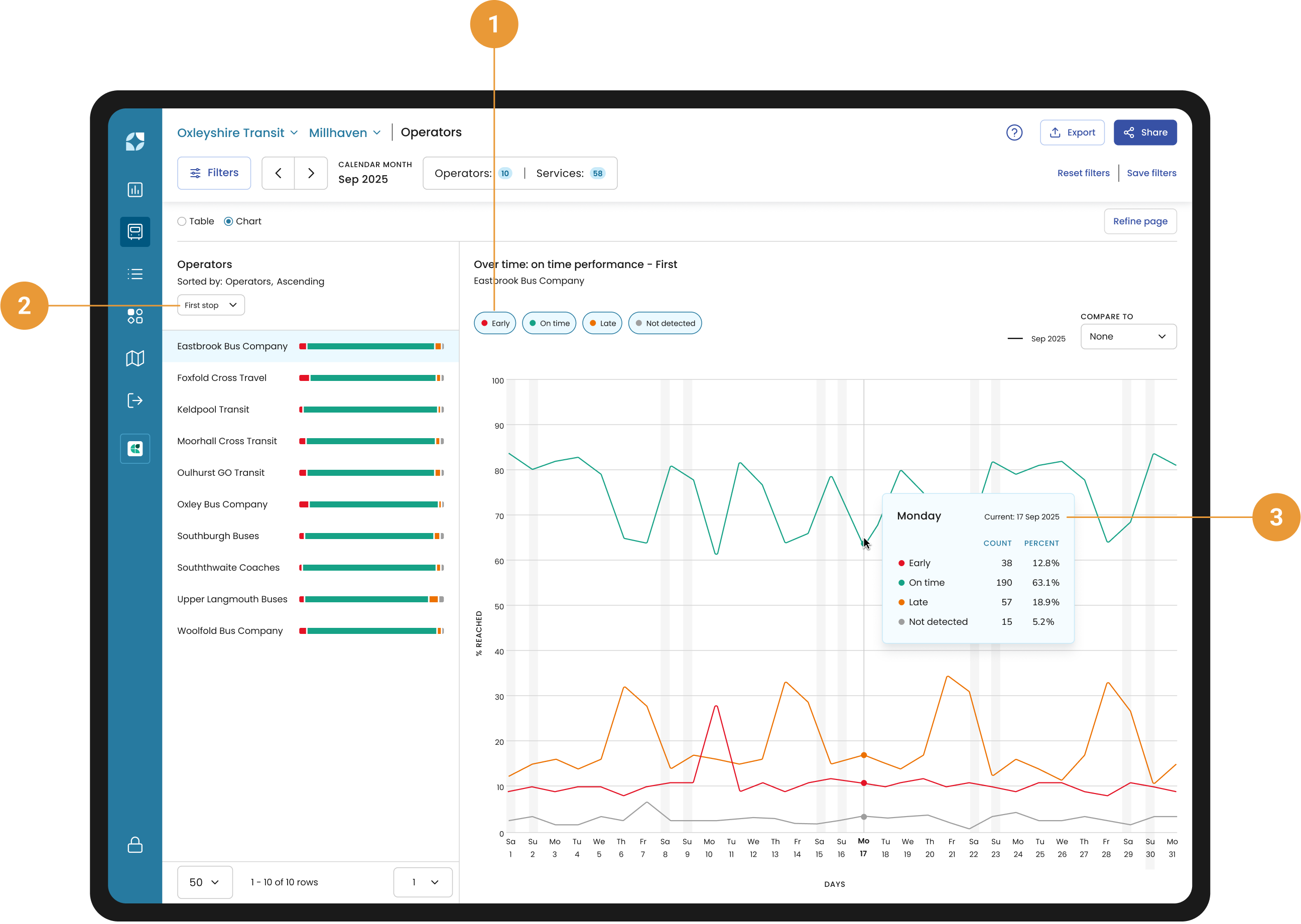Click the Export button
Image resolution: width=1301 pixels, height=924 pixels.
1072,133
